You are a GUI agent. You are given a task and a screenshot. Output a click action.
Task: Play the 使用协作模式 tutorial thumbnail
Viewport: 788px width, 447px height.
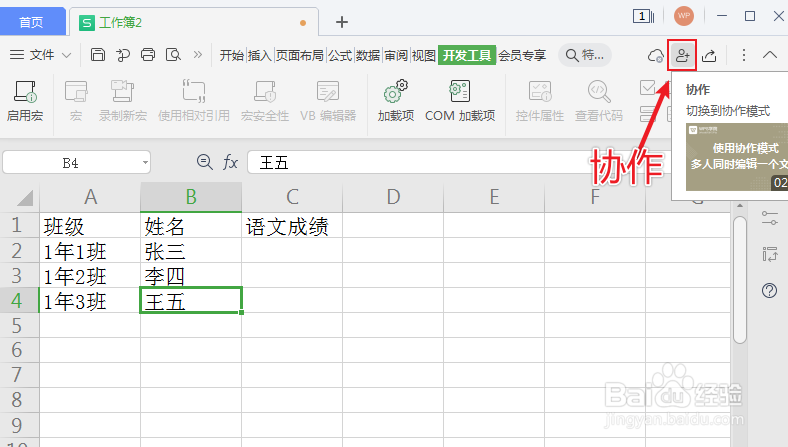point(737,157)
